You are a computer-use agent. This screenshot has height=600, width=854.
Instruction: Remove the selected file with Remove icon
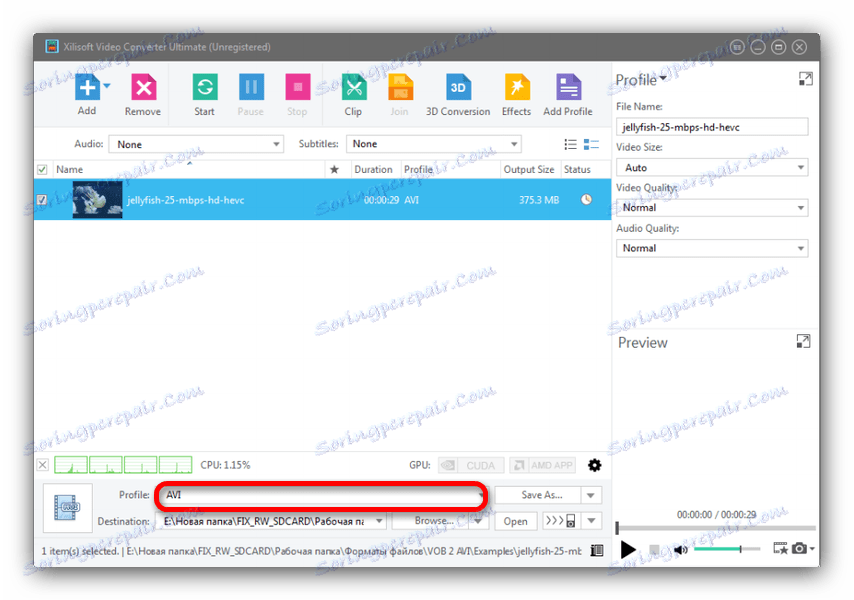143,87
